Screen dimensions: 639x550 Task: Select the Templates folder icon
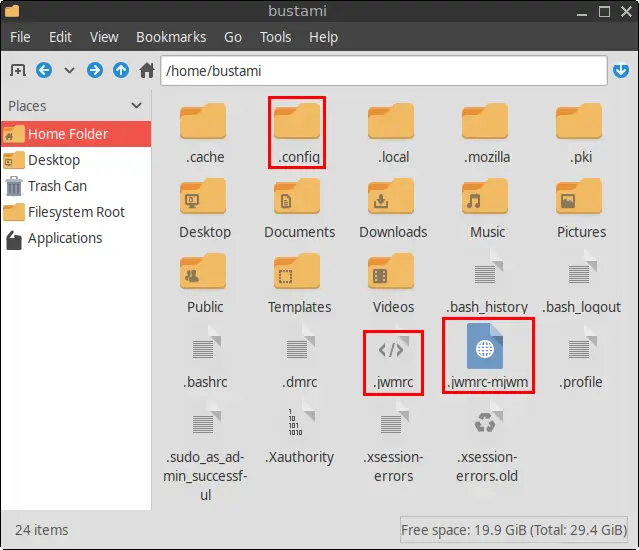point(297,271)
